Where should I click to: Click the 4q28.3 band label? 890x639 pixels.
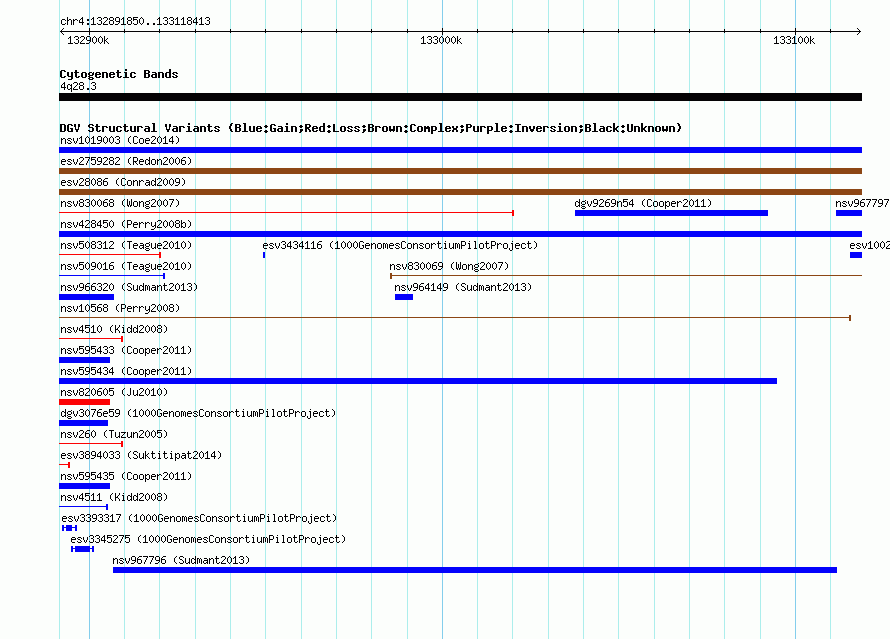(78, 86)
